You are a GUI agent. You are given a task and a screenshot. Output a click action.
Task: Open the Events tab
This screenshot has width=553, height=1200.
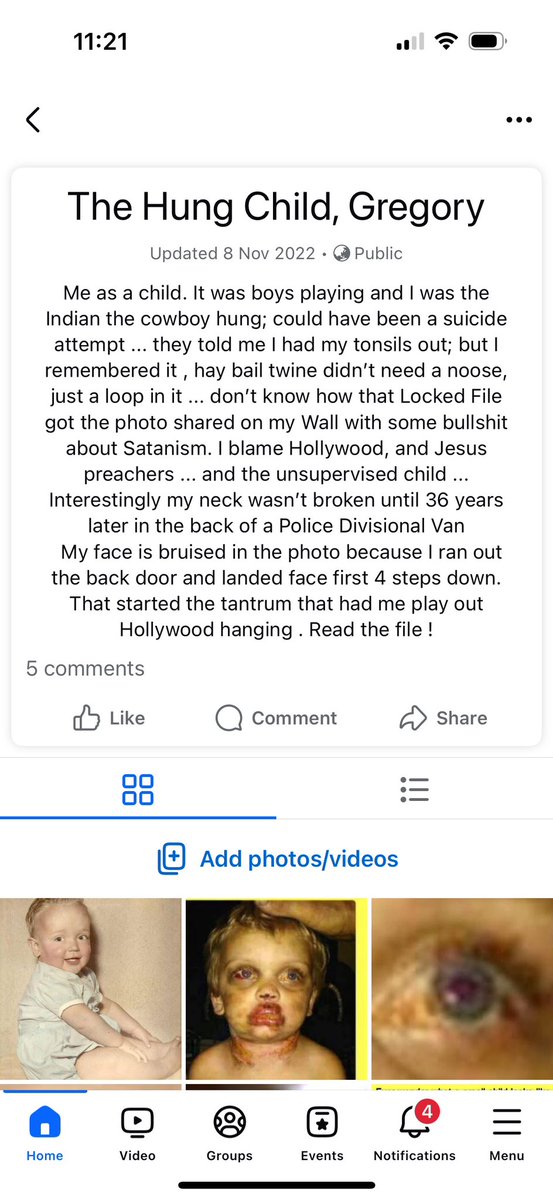pyautogui.click(x=322, y=1134)
